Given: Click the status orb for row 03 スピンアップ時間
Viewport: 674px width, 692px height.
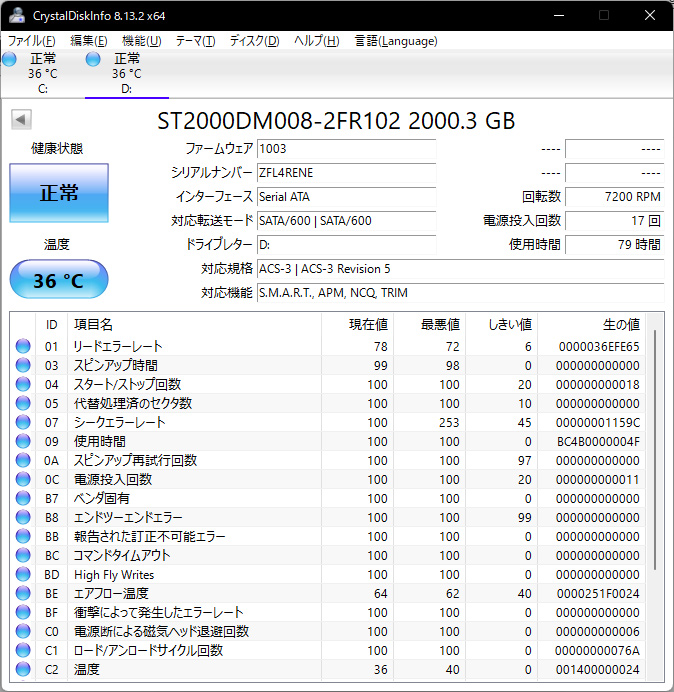Looking at the screenshot, I should click(23, 365).
